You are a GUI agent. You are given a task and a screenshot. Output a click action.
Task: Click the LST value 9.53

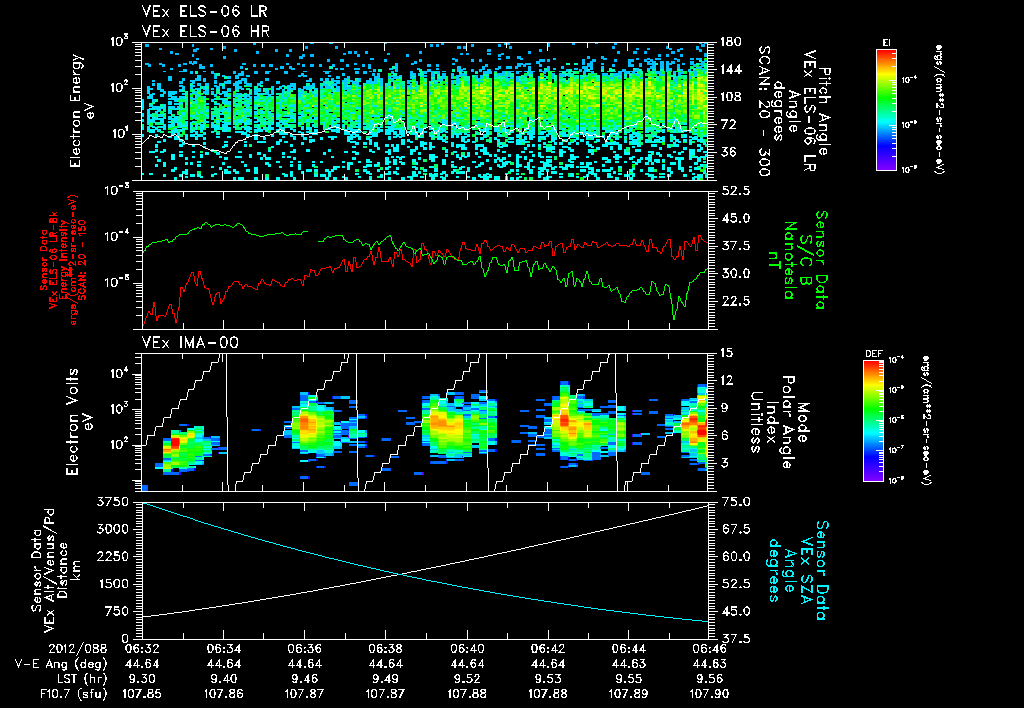tap(547, 679)
